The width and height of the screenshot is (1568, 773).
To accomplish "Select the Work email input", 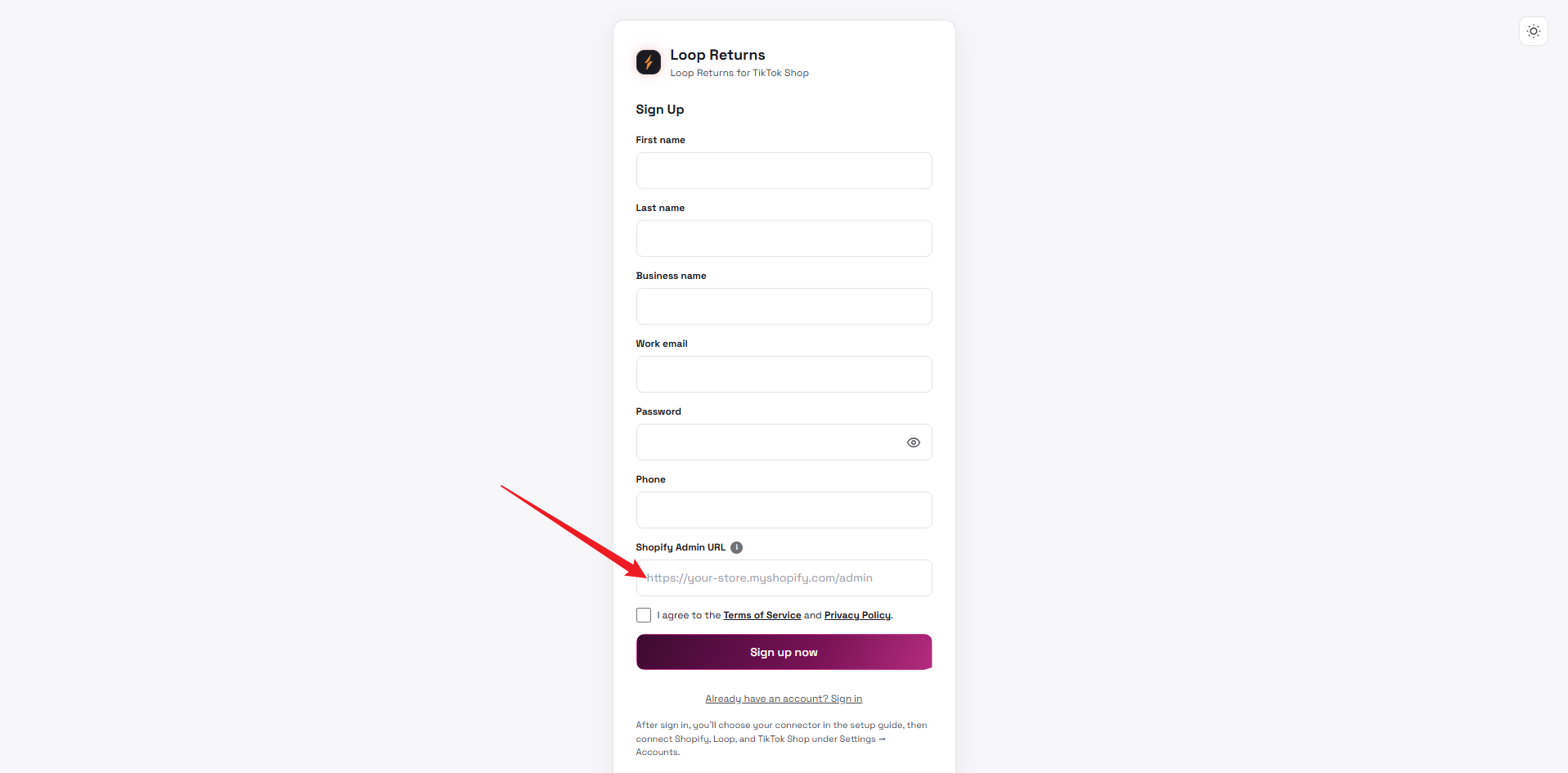I will 784,374.
